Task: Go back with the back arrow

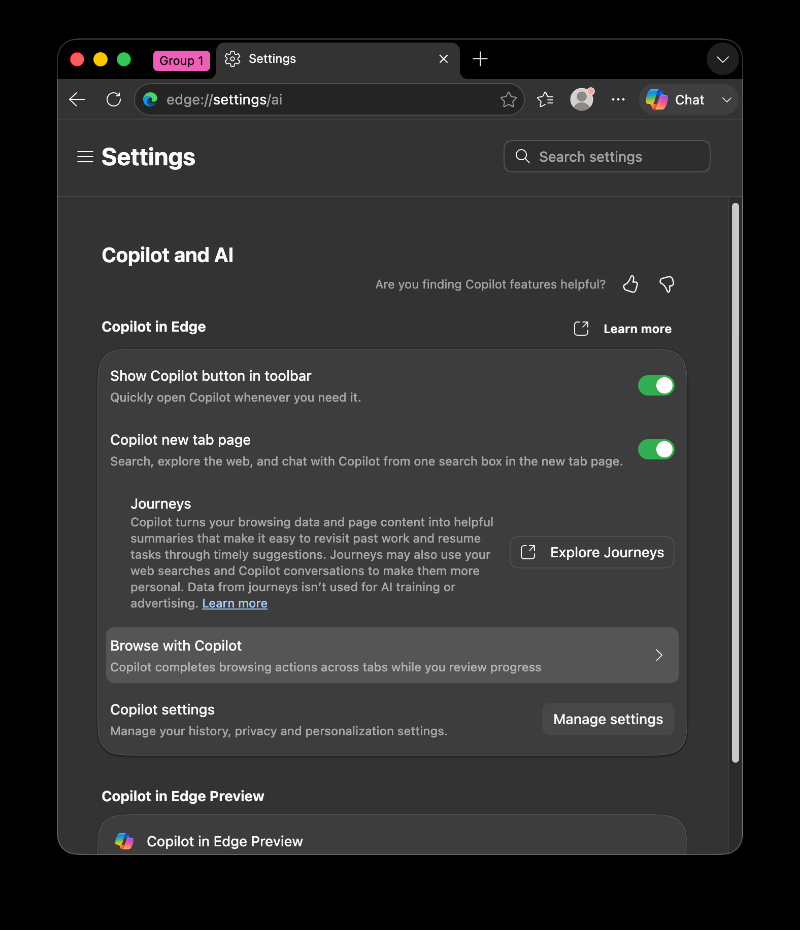Action: 78,100
